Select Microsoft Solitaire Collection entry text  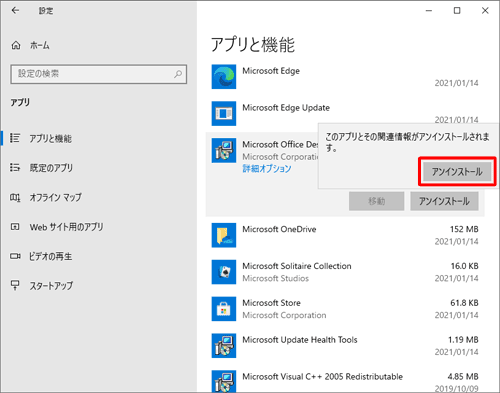click(x=297, y=266)
